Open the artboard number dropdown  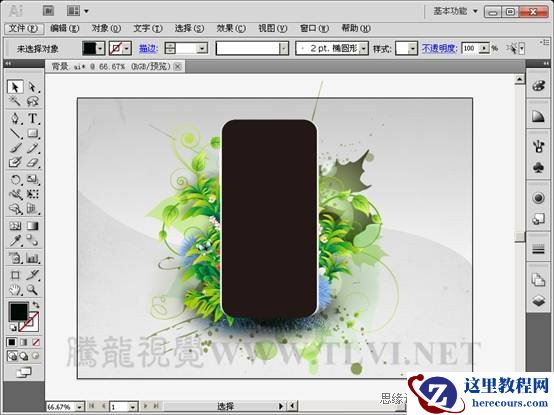[133, 407]
